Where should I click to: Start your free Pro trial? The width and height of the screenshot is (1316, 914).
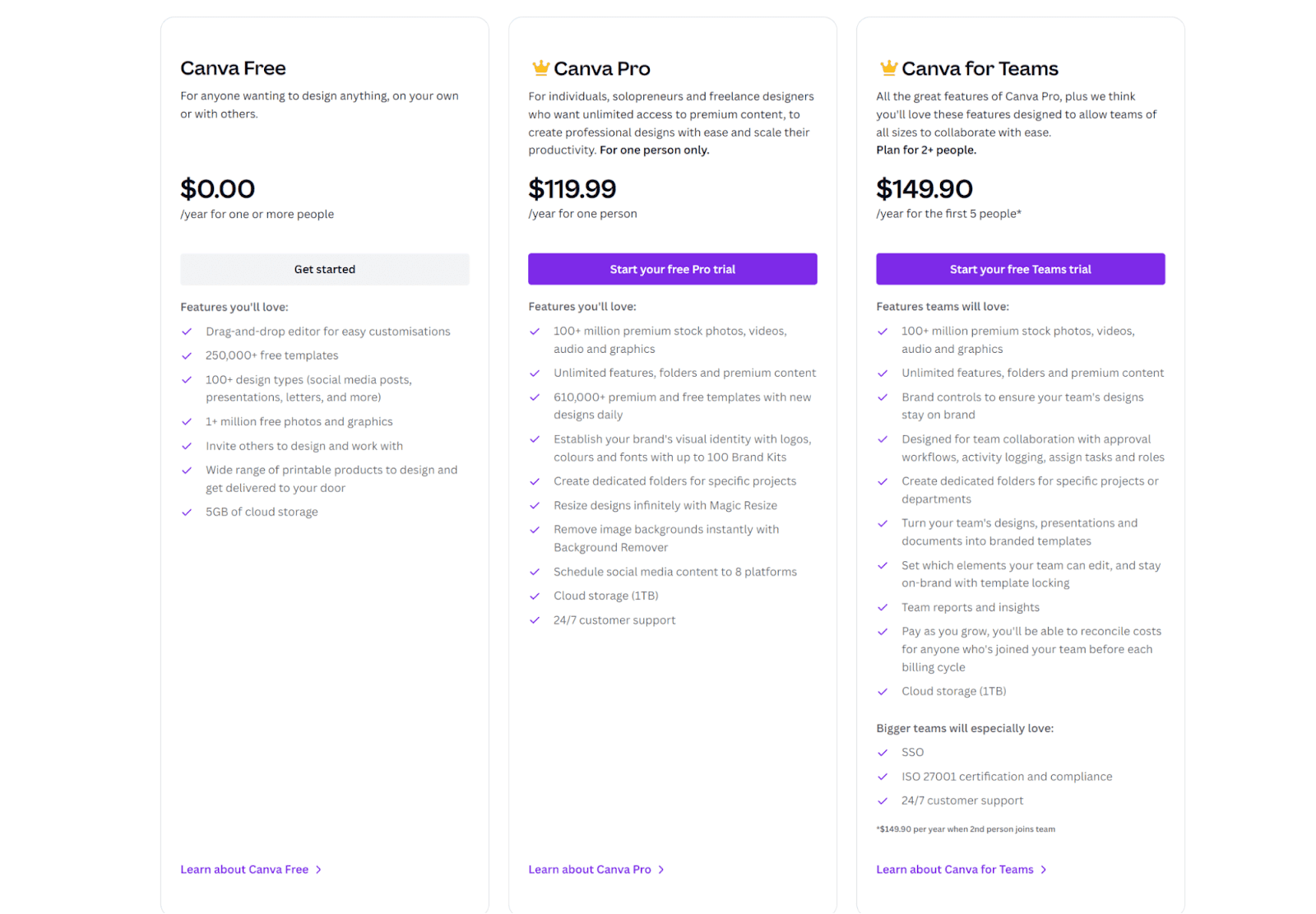click(x=672, y=269)
